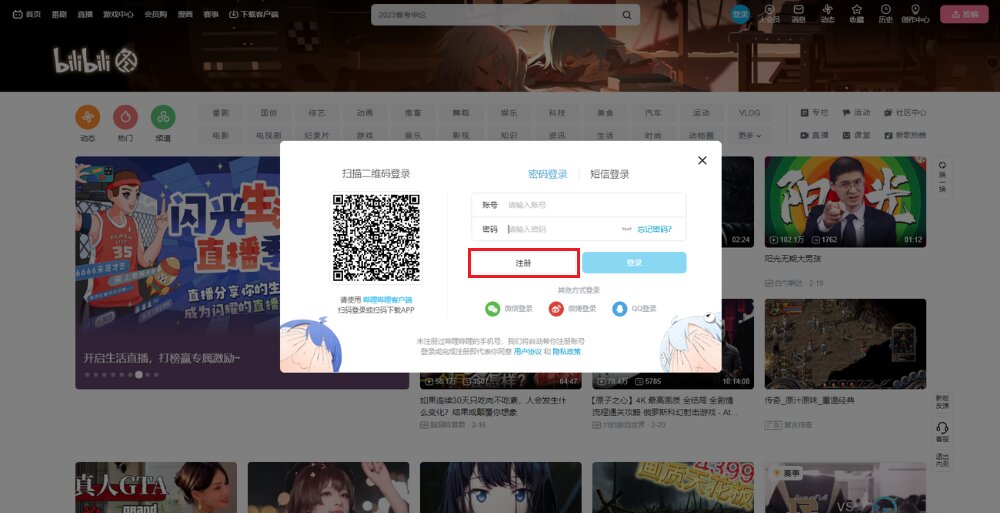
Task: Click WeChat 微信登录 icon
Action: coord(492,309)
